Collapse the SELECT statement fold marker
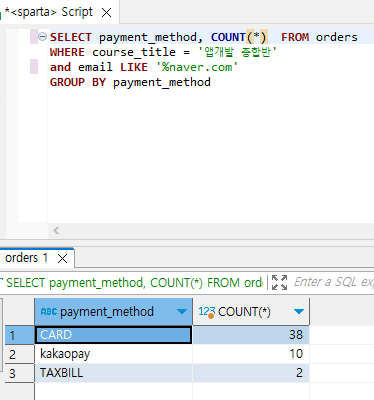Viewport: 374px width, 400px height. [42, 37]
